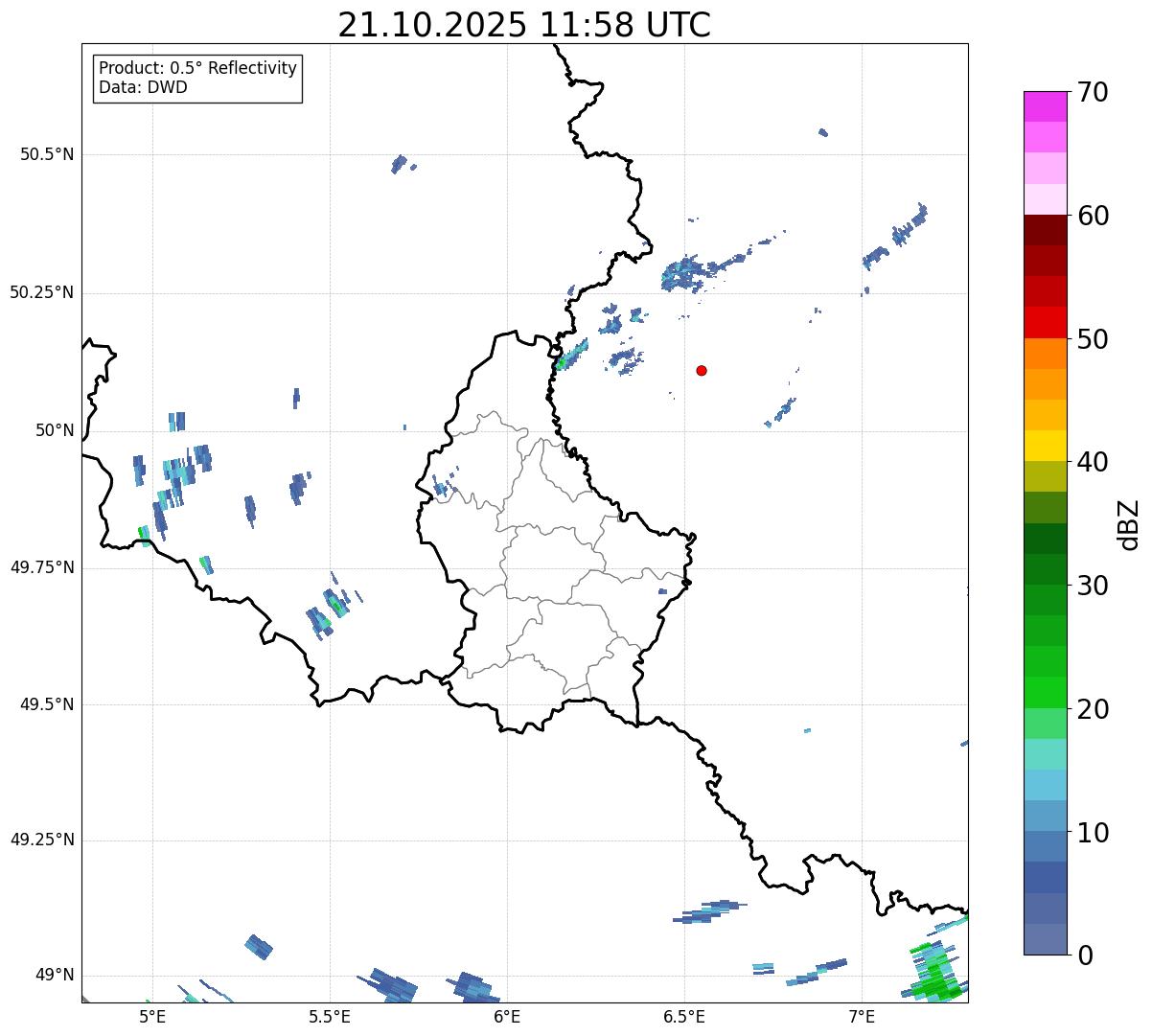
Task: Click the title timestamp 21.10.2025 11:58 UTC
Action: pos(524,25)
